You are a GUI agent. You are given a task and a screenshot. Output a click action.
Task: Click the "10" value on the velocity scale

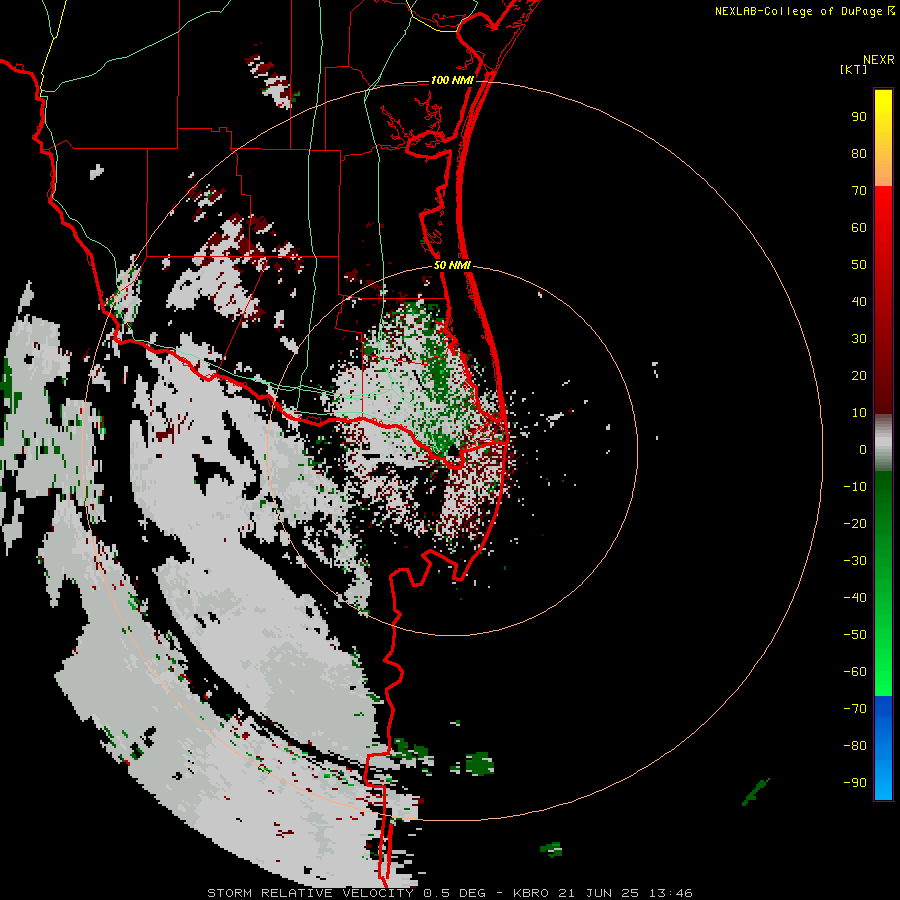pyautogui.click(x=859, y=413)
